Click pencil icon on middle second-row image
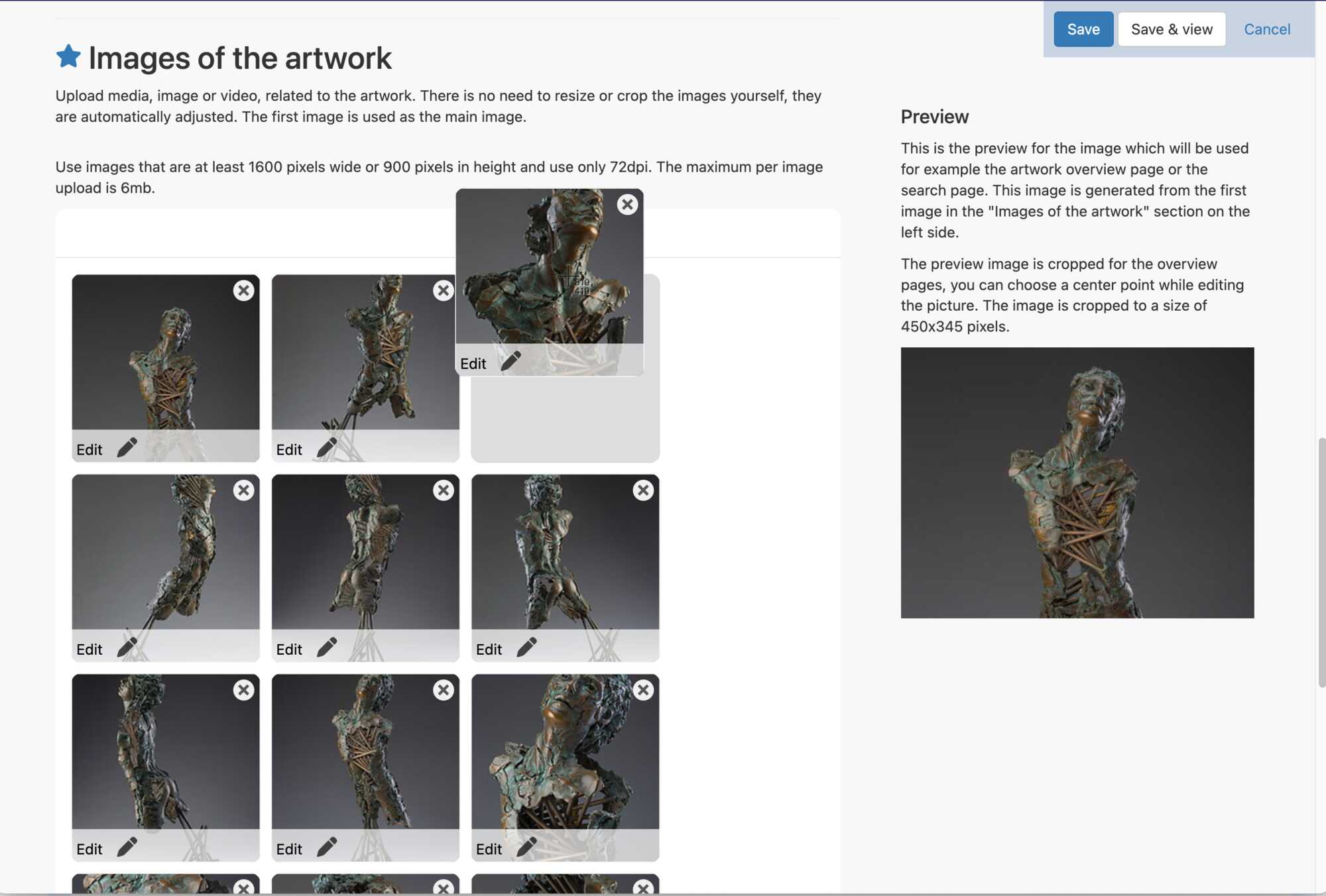 pyautogui.click(x=327, y=647)
